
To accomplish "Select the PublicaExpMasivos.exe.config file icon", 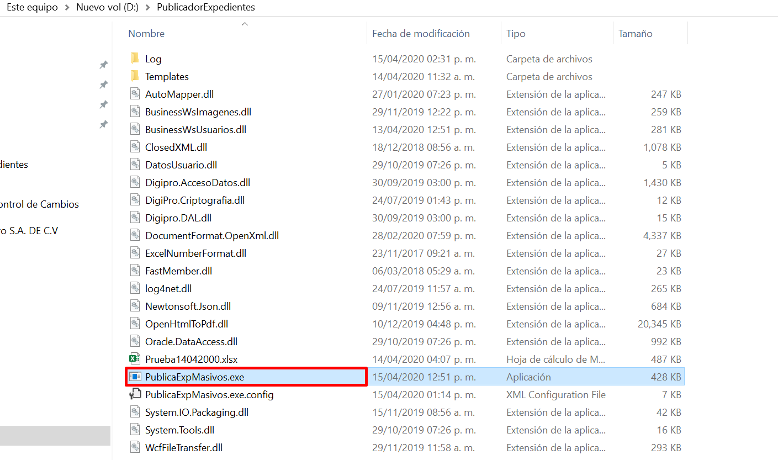I will click(135, 394).
